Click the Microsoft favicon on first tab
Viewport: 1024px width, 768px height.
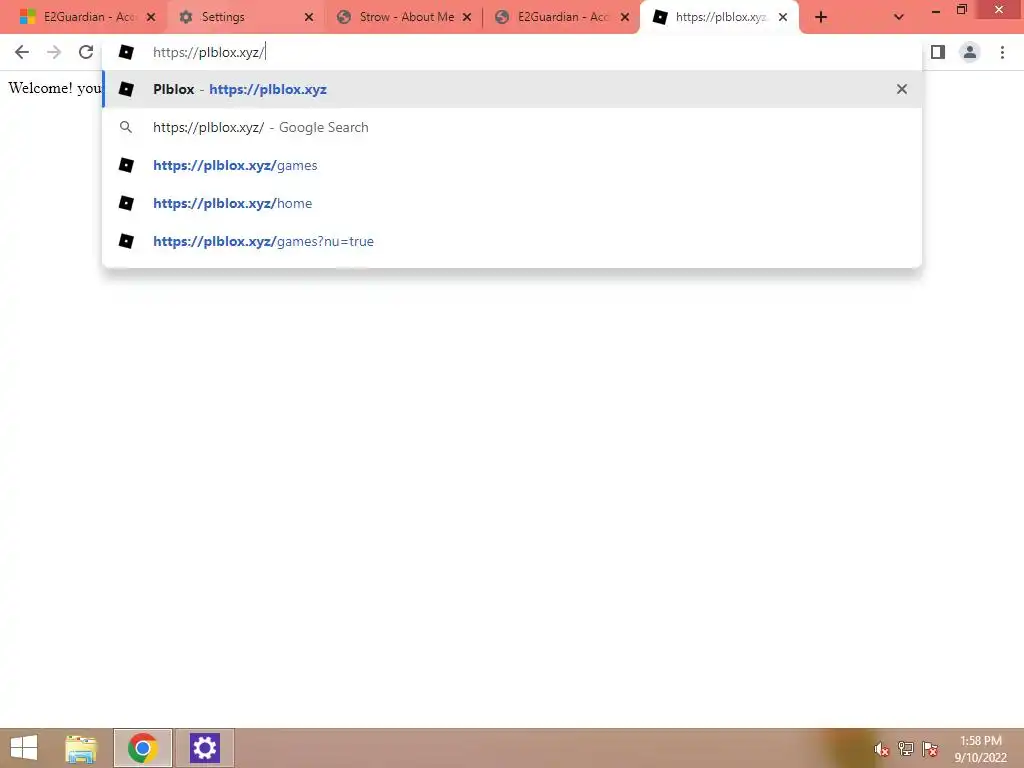[27, 17]
